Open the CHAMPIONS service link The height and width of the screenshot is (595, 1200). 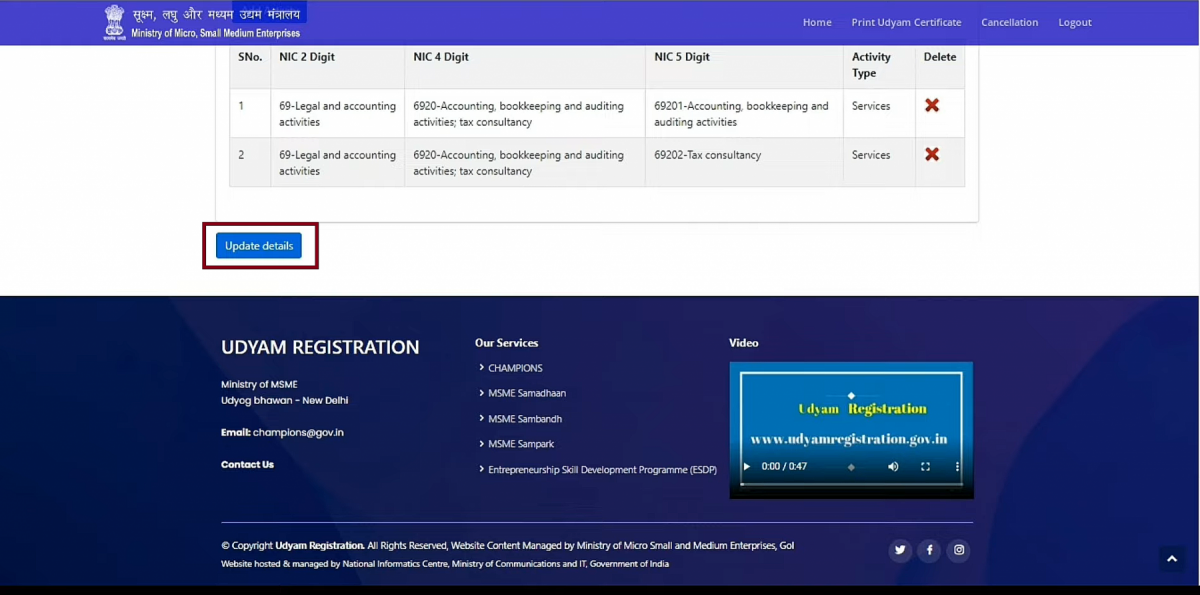(x=515, y=368)
